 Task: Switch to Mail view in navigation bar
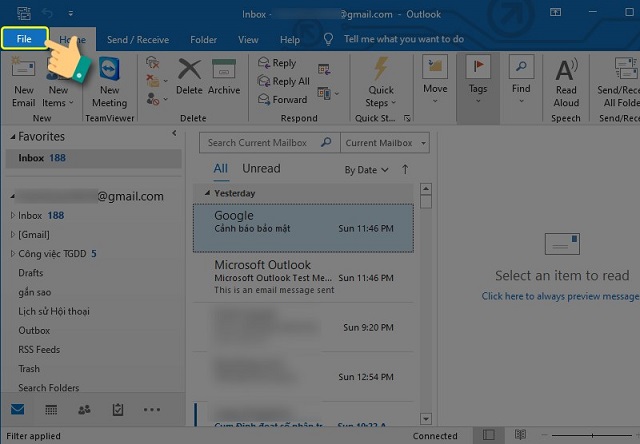[18, 409]
